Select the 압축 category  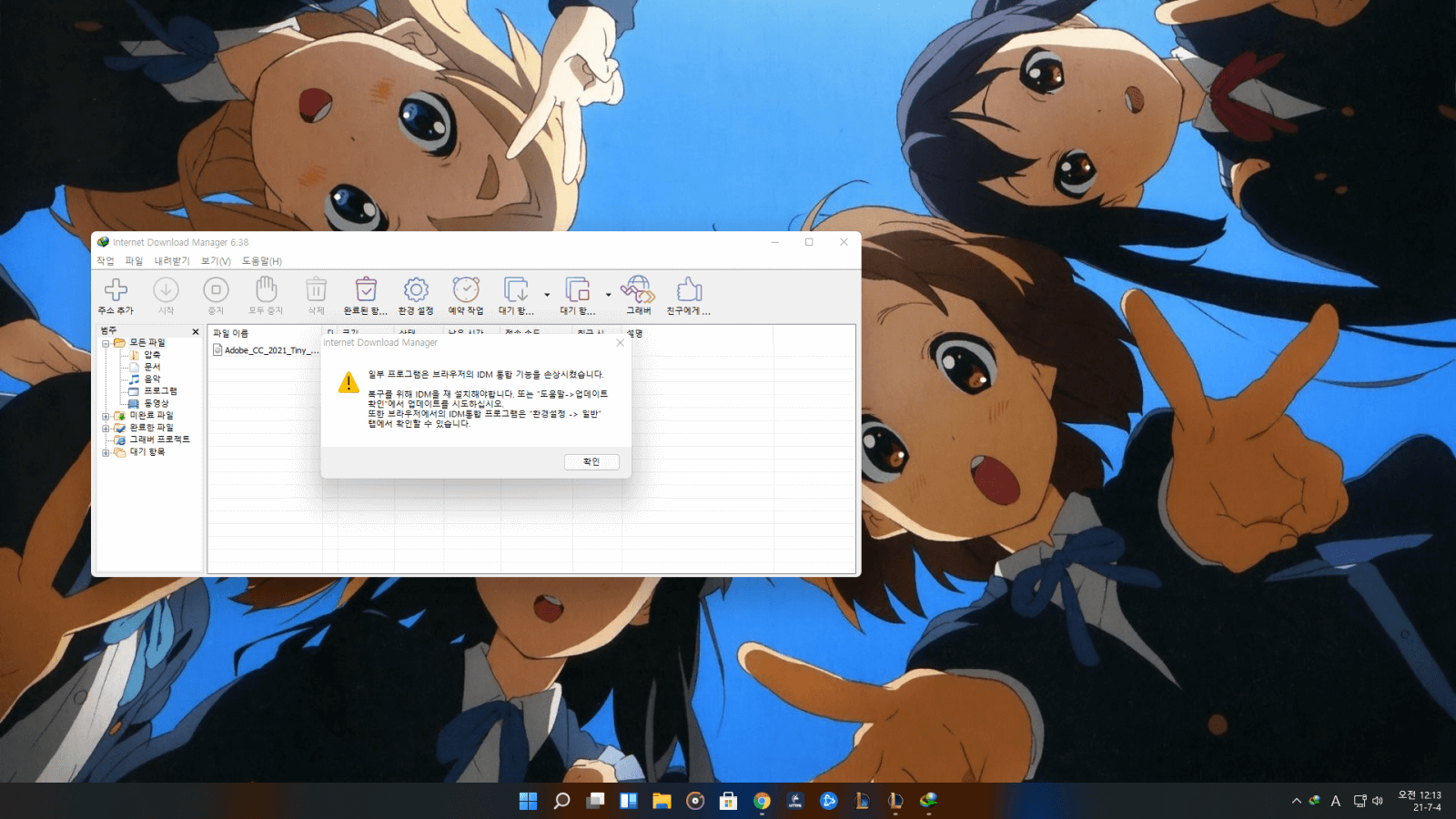(152, 355)
